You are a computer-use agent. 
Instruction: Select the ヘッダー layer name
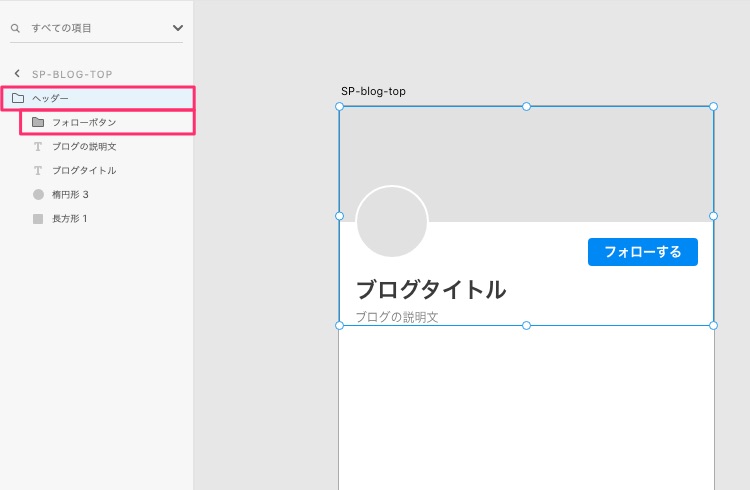coord(51,98)
